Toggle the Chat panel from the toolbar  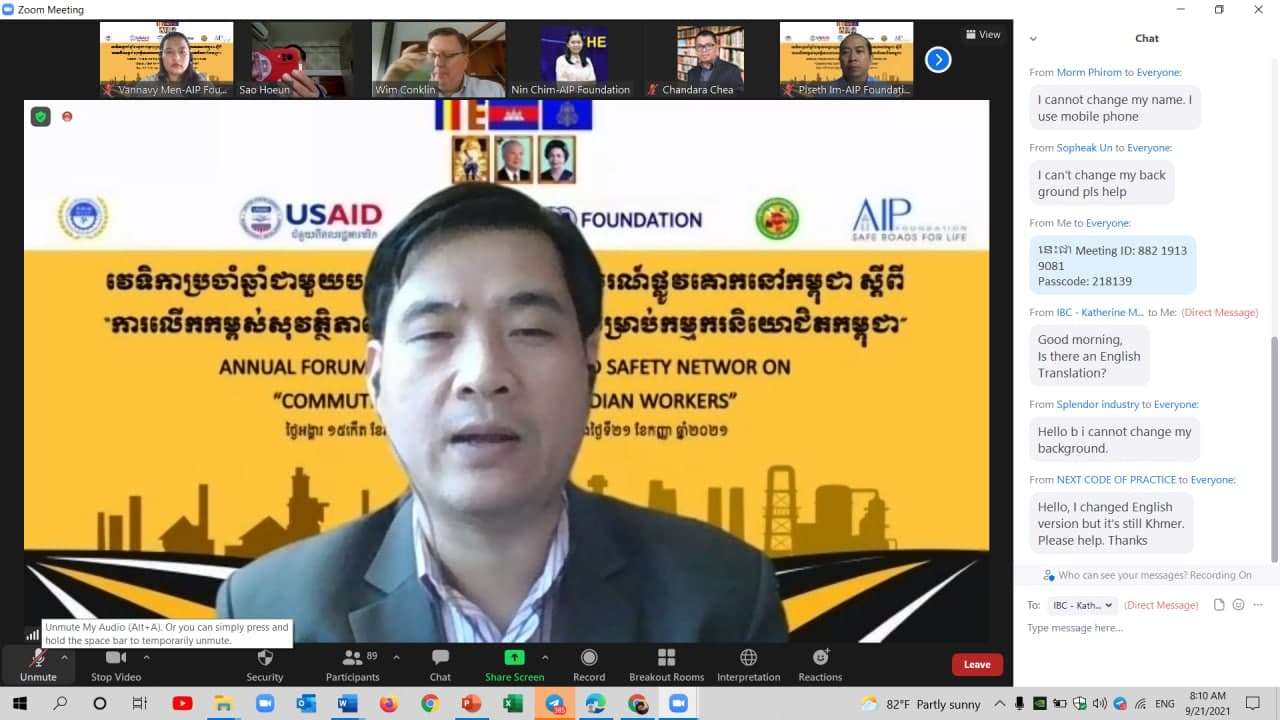click(440, 664)
